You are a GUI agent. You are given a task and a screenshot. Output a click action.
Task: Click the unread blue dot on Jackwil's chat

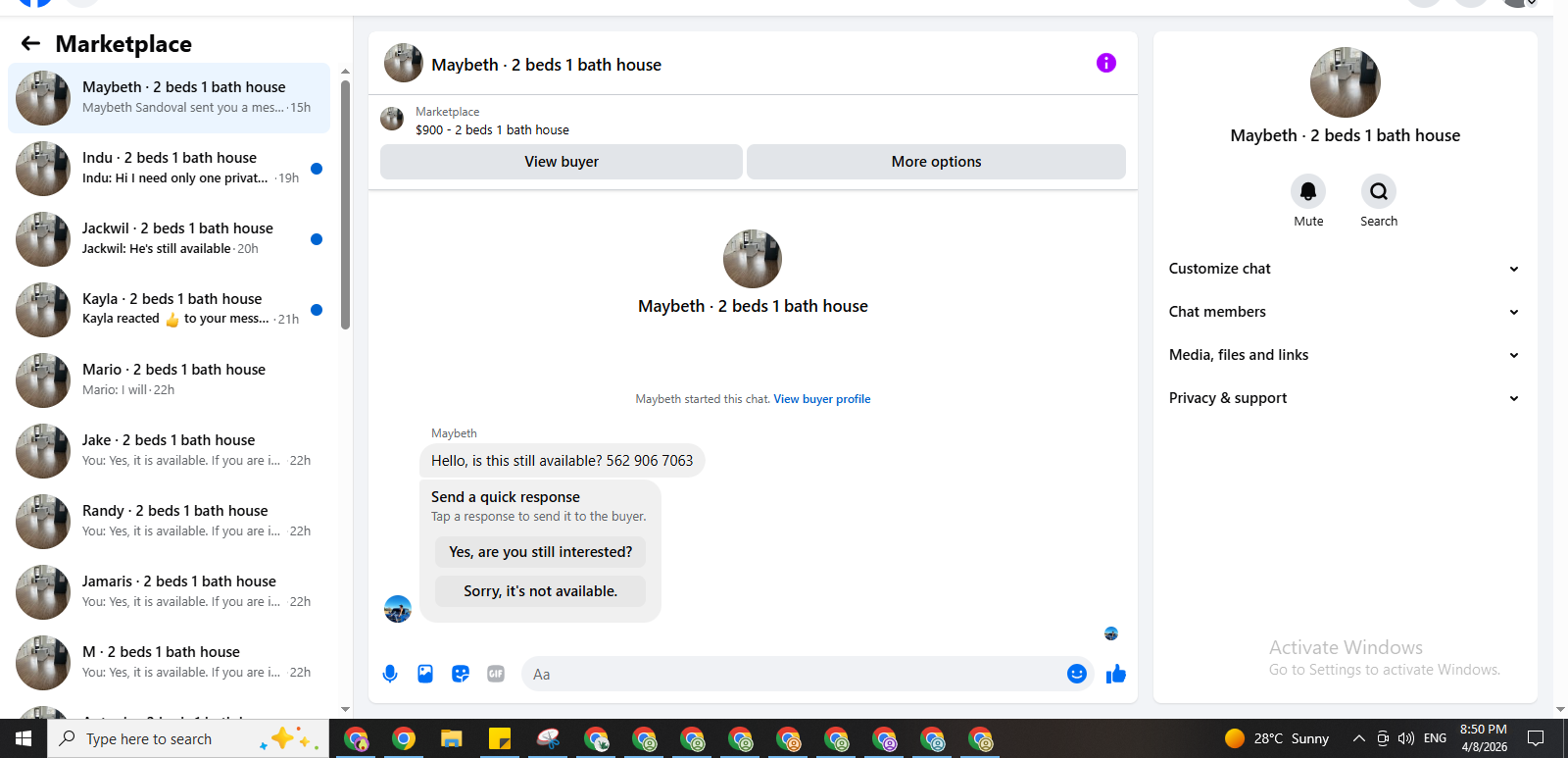(317, 239)
